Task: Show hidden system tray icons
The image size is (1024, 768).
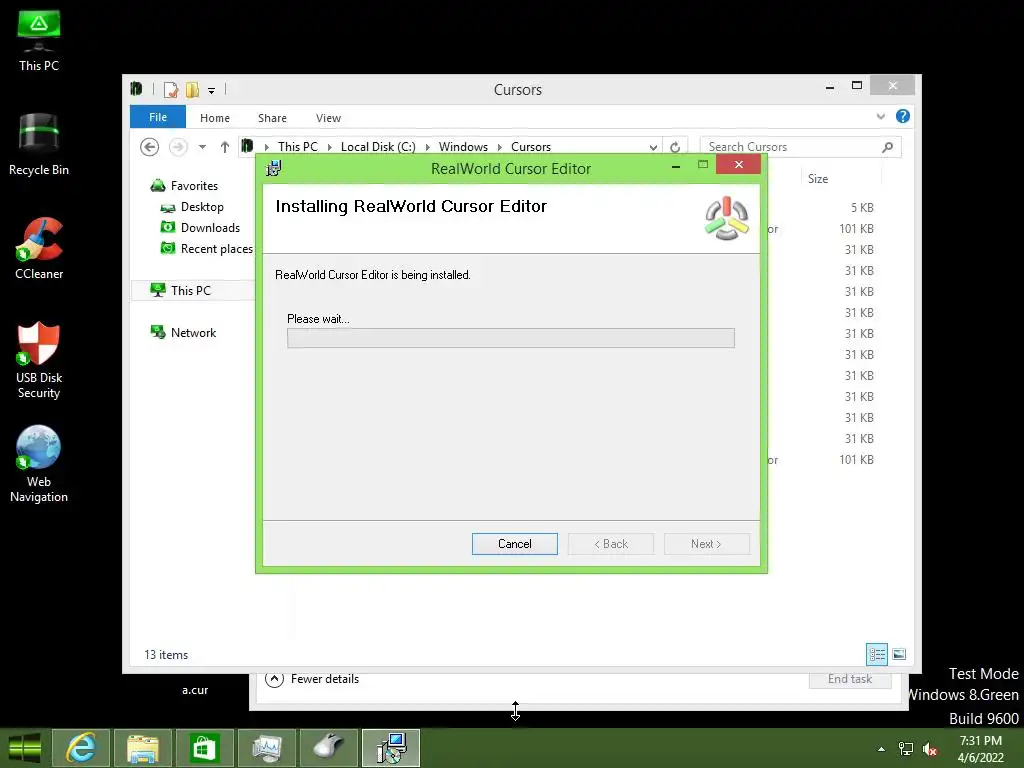Action: click(882, 749)
